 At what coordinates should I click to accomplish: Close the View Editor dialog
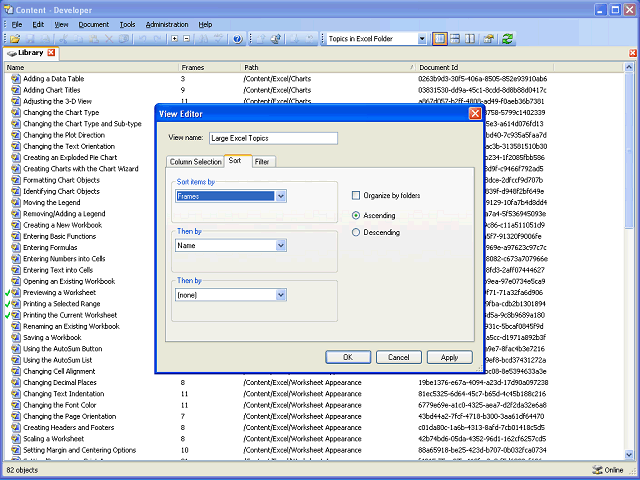click(475, 113)
